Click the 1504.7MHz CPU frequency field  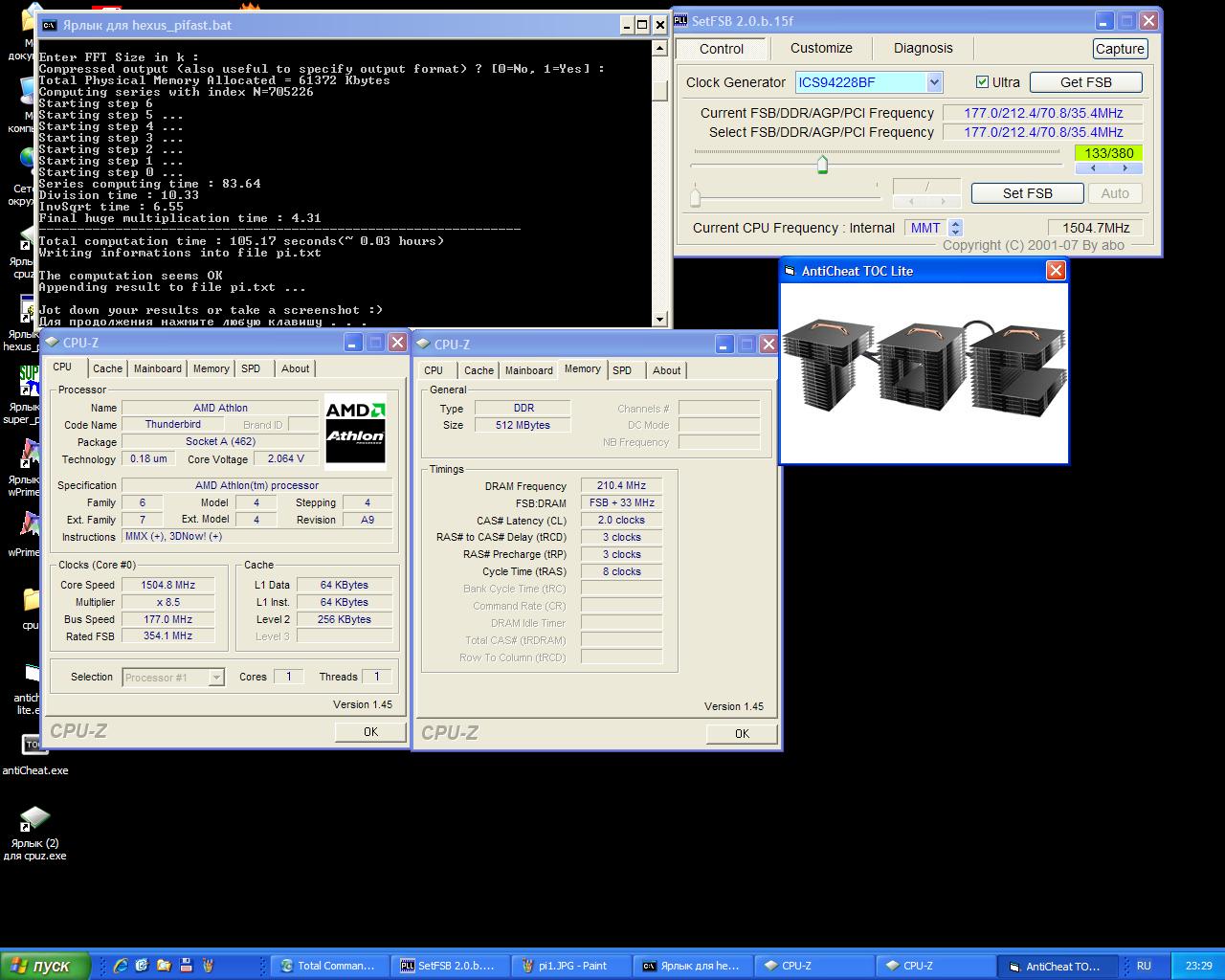(1096, 228)
